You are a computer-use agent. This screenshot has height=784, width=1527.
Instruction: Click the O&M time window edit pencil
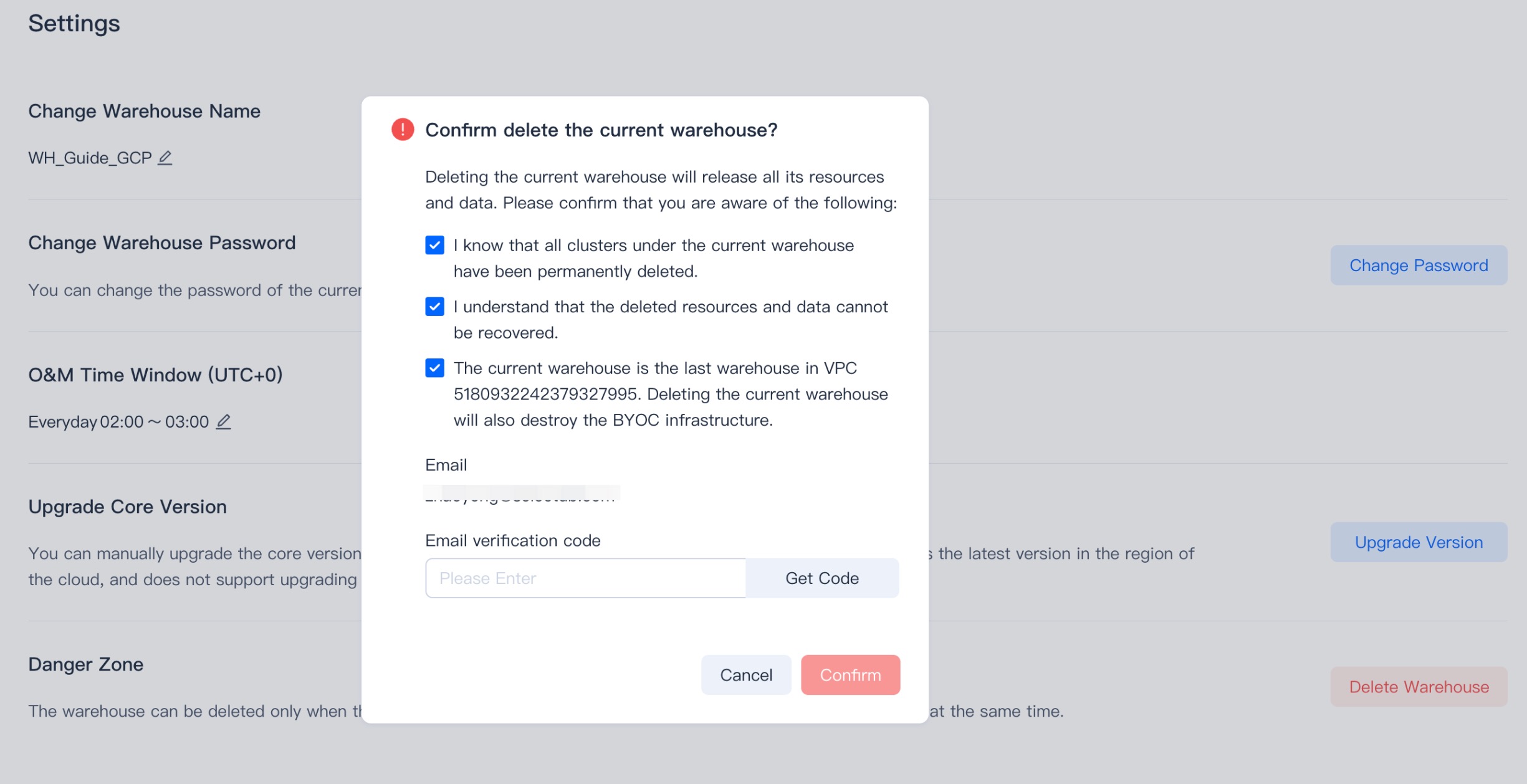point(223,422)
